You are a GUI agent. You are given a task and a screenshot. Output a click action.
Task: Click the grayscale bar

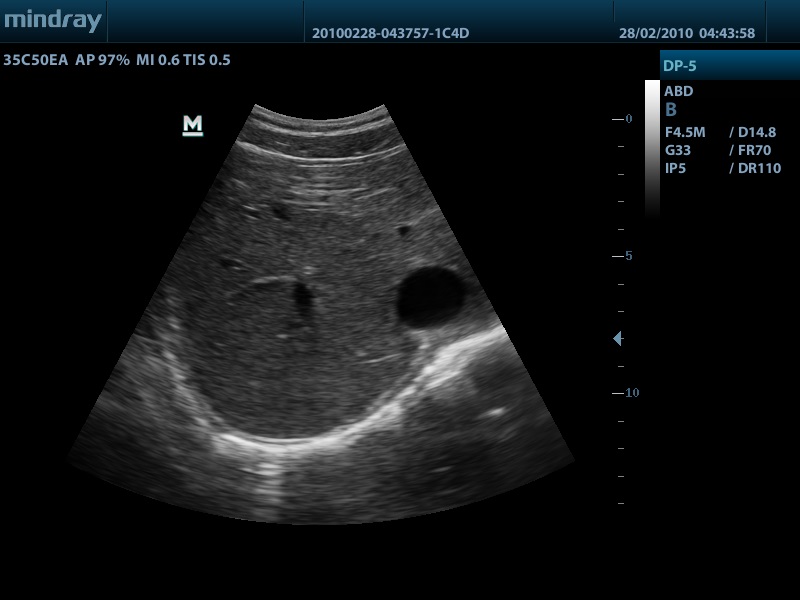coord(652,148)
